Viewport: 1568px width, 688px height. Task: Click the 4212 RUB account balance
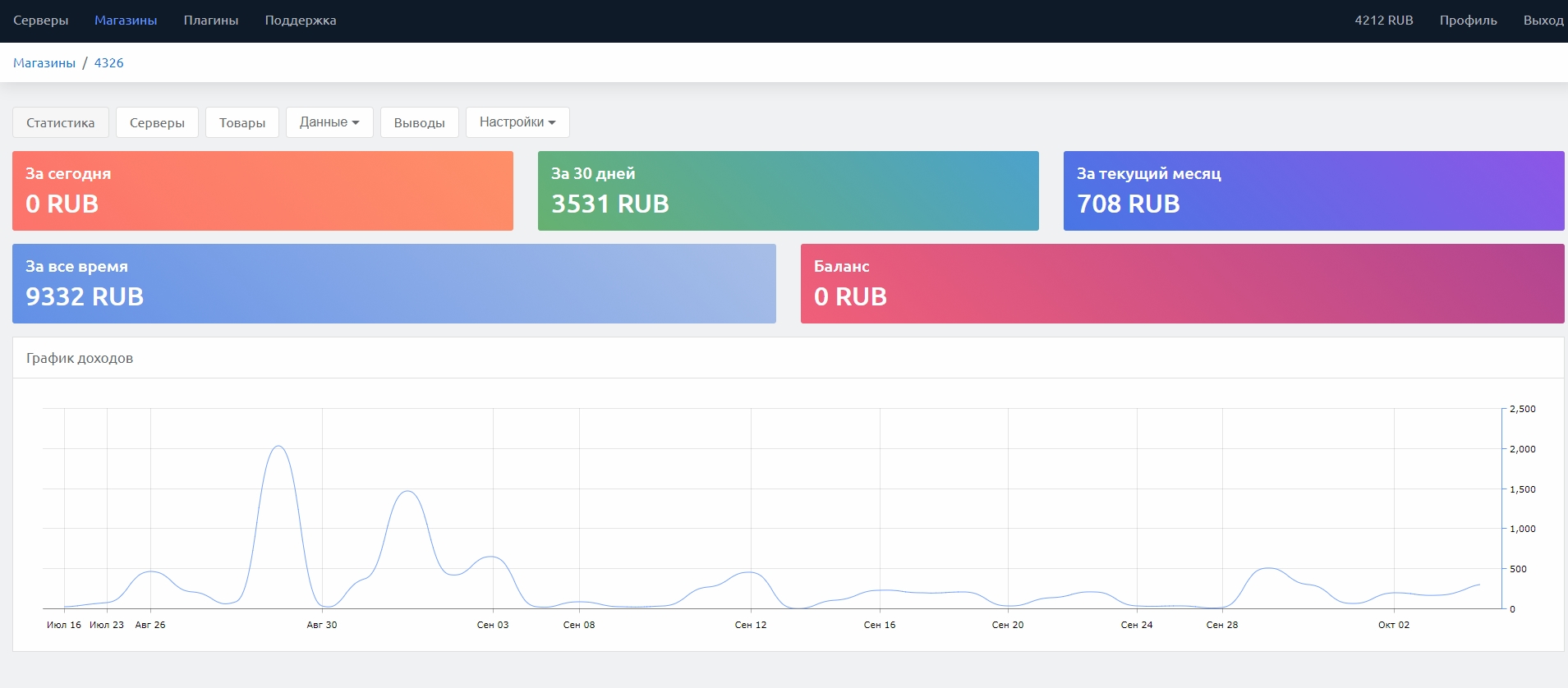click(x=1384, y=21)
